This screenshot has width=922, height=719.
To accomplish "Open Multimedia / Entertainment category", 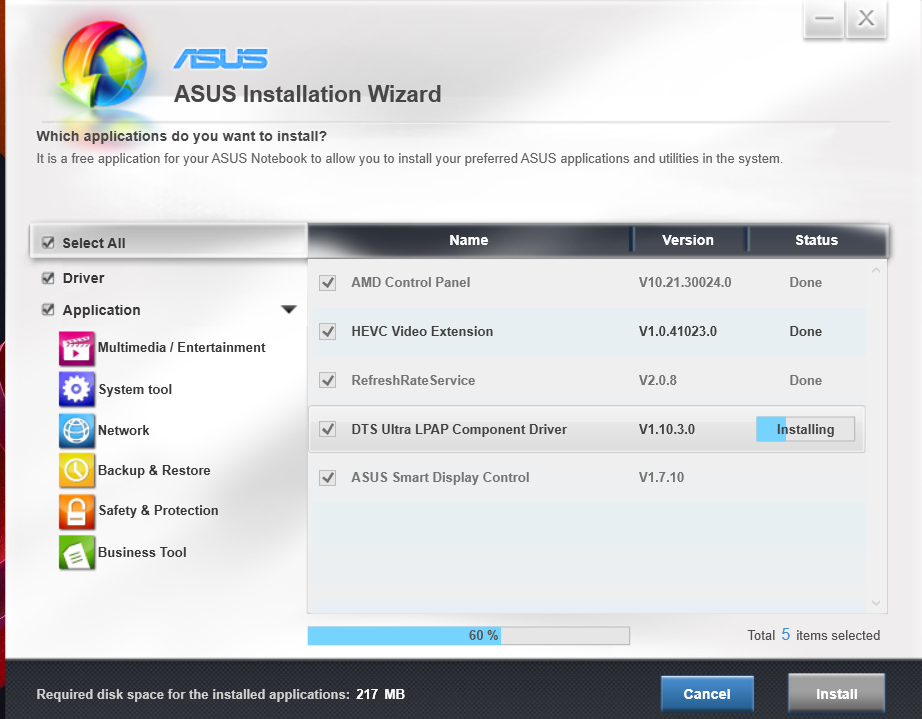I will tap(182, 347).
